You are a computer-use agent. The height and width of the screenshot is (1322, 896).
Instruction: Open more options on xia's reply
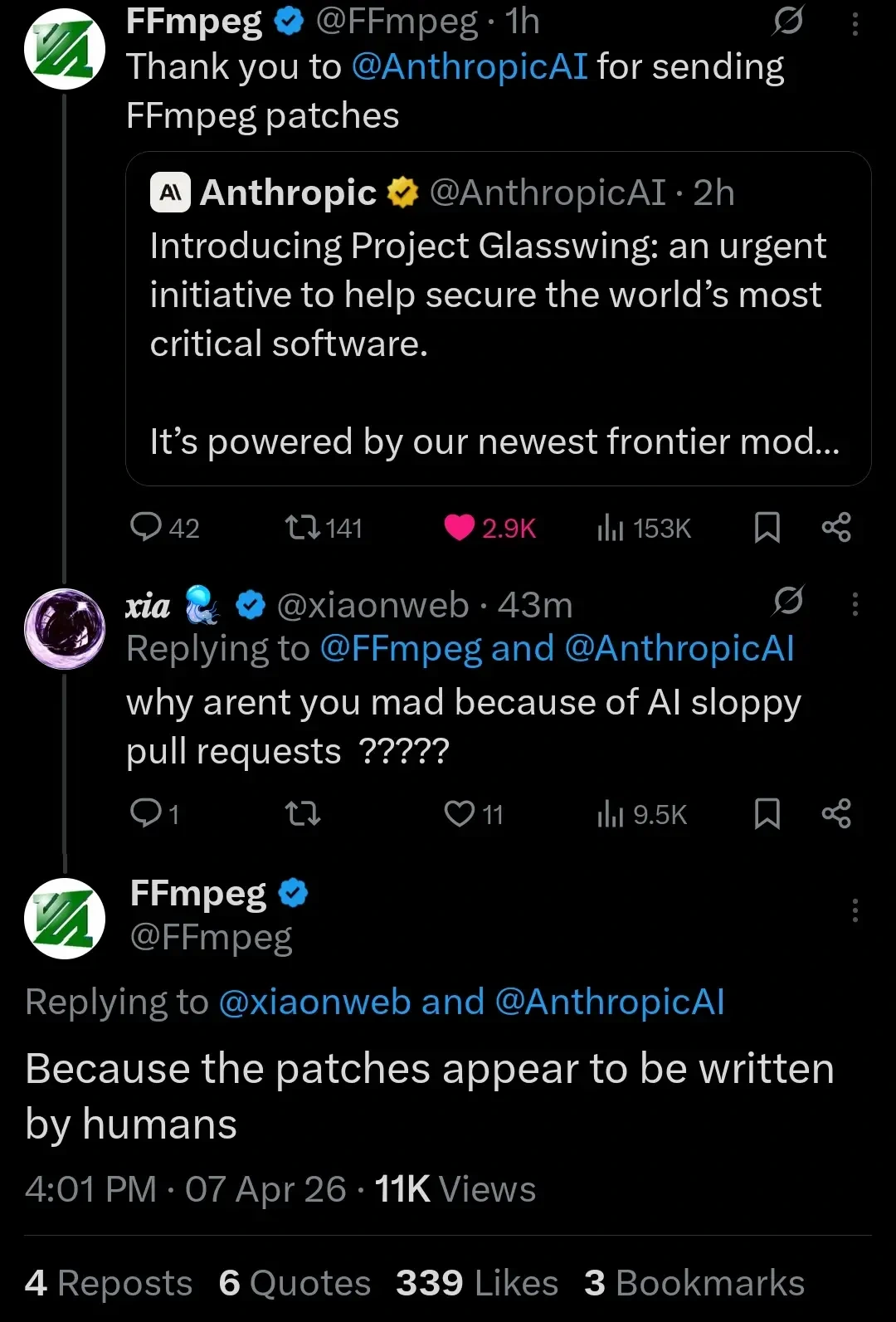click(855, 604)
